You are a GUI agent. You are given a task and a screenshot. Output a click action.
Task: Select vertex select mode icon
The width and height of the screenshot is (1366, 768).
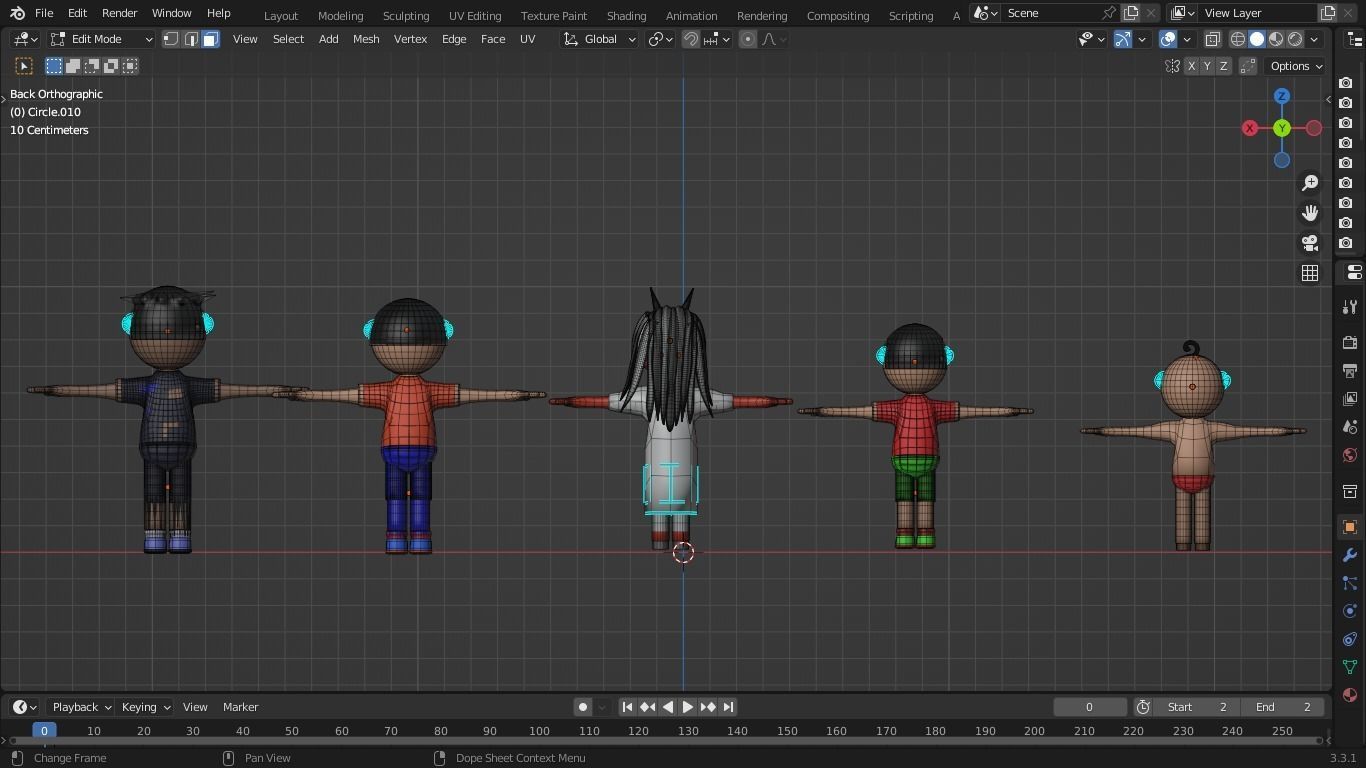(171, 39)
